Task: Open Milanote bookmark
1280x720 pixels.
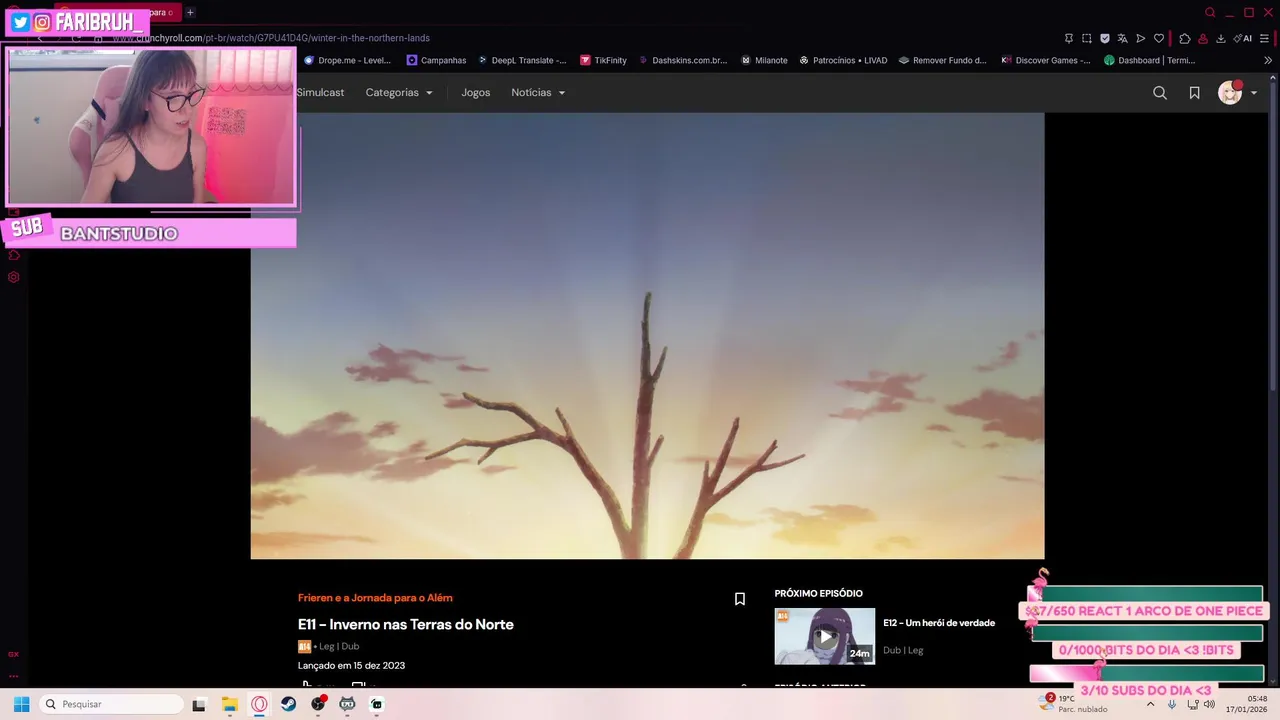Action: (764, 60)
